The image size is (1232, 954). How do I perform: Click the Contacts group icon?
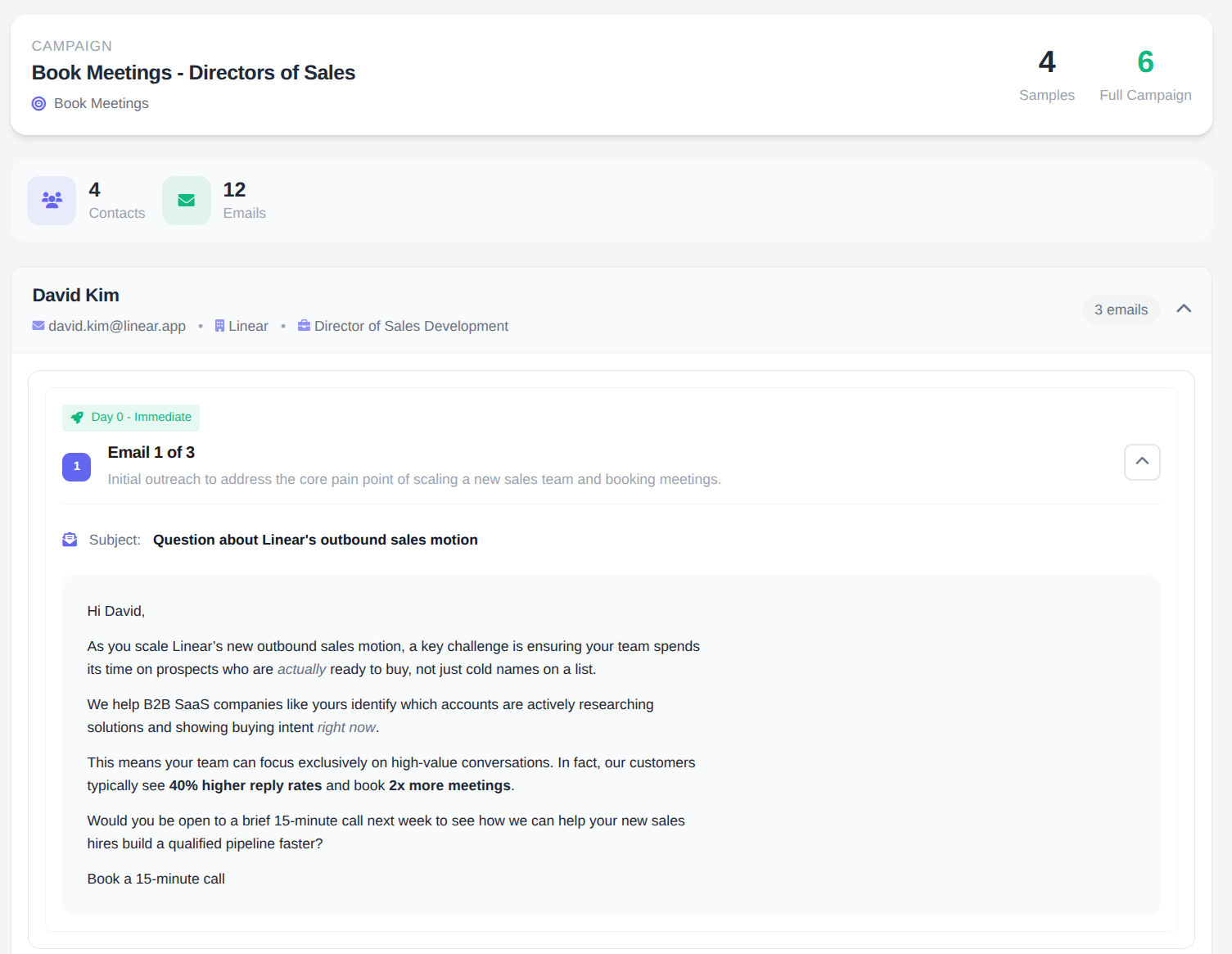[51, 200]
